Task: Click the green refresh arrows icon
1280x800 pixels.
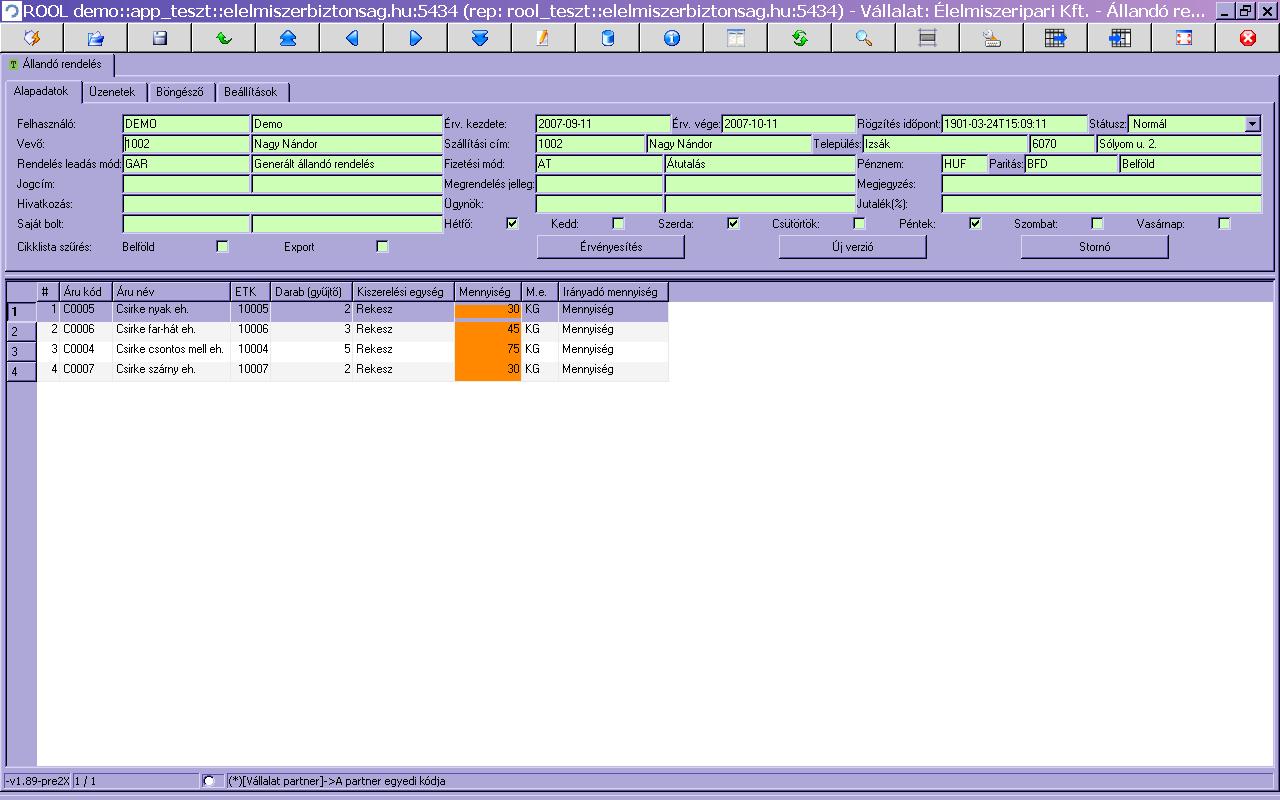Action: [x=799, y=38]
